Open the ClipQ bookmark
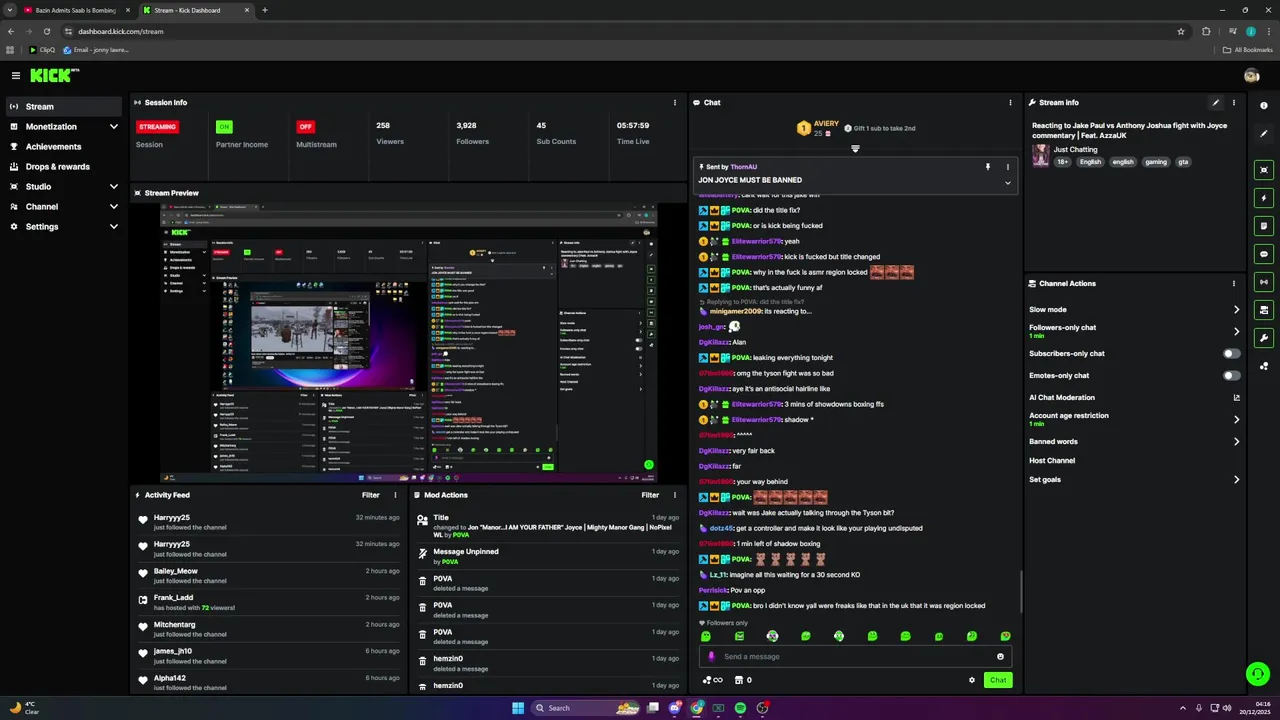1280x720 pixels. [x=42, y=49]
